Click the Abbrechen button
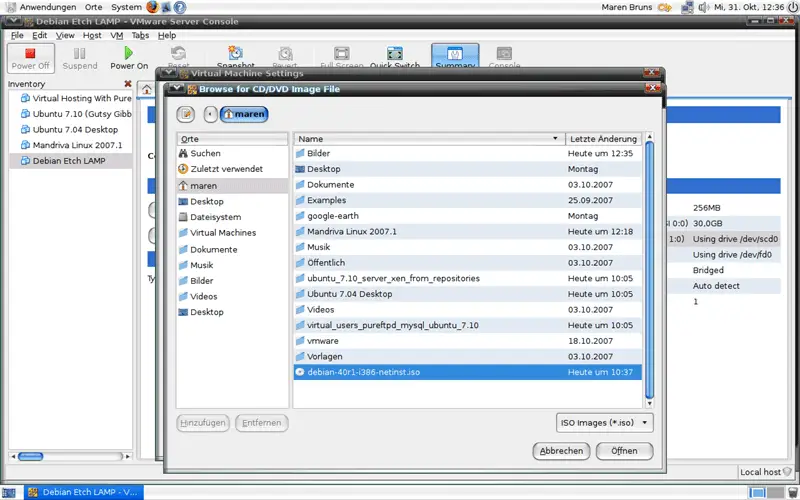 coord(561,451)
